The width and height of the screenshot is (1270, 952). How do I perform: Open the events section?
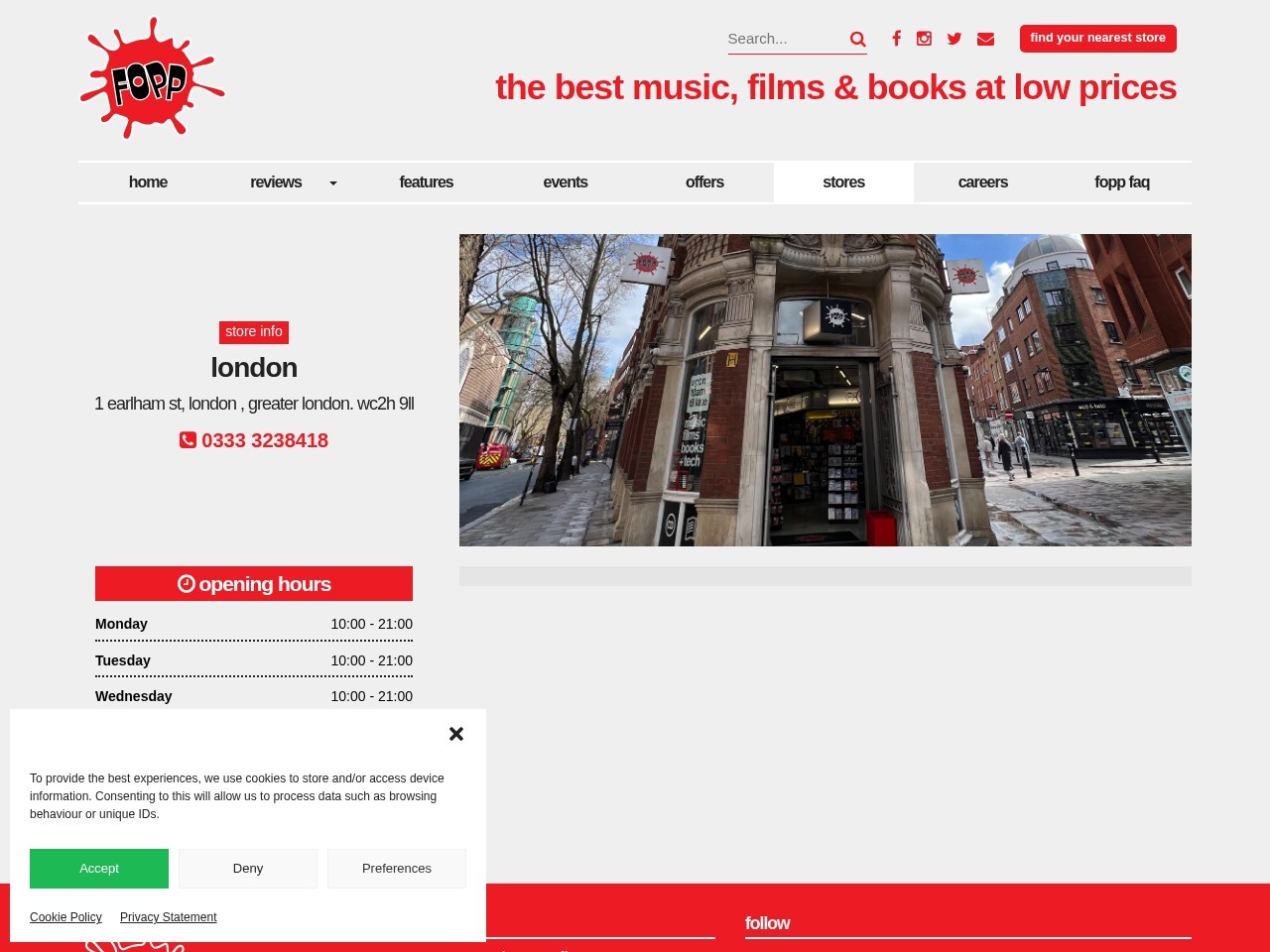[566, 182]
